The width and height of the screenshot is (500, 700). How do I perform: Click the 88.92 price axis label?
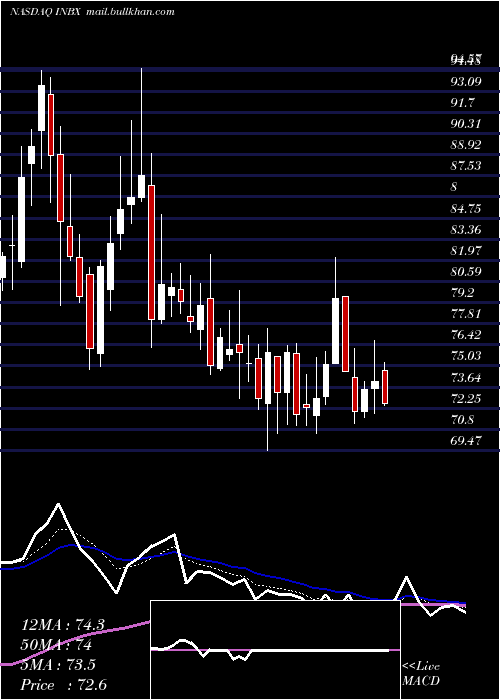[466, 145]
